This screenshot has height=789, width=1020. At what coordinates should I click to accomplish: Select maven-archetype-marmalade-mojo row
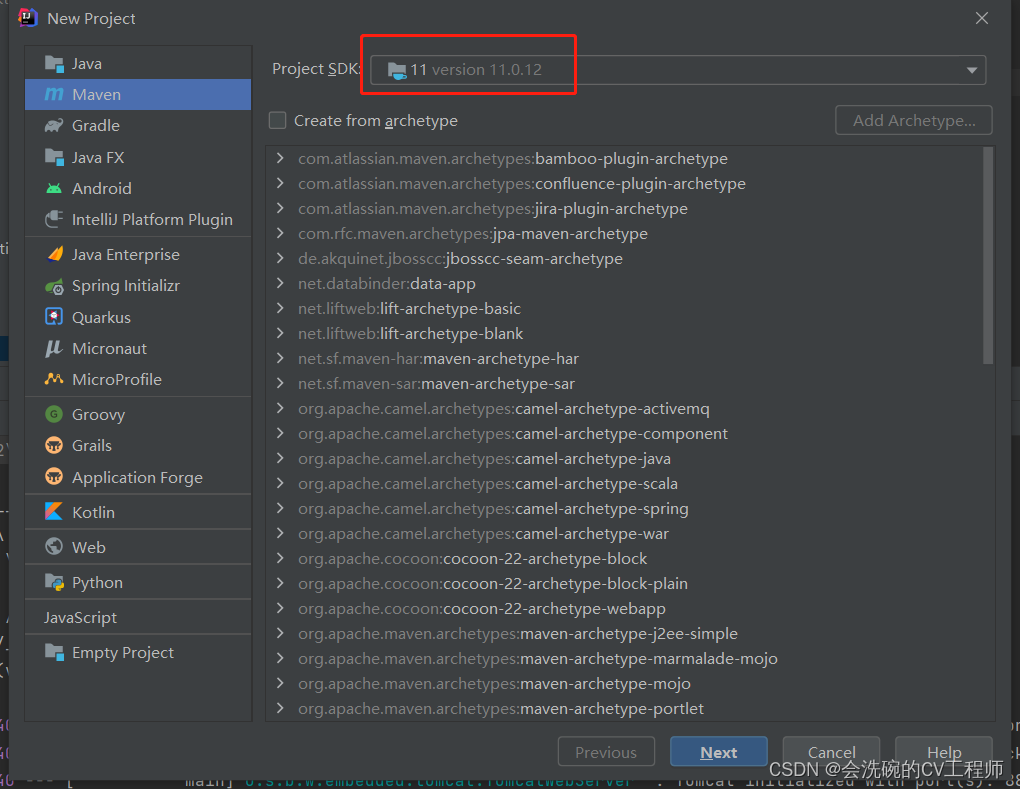click(x=624, y=658)
